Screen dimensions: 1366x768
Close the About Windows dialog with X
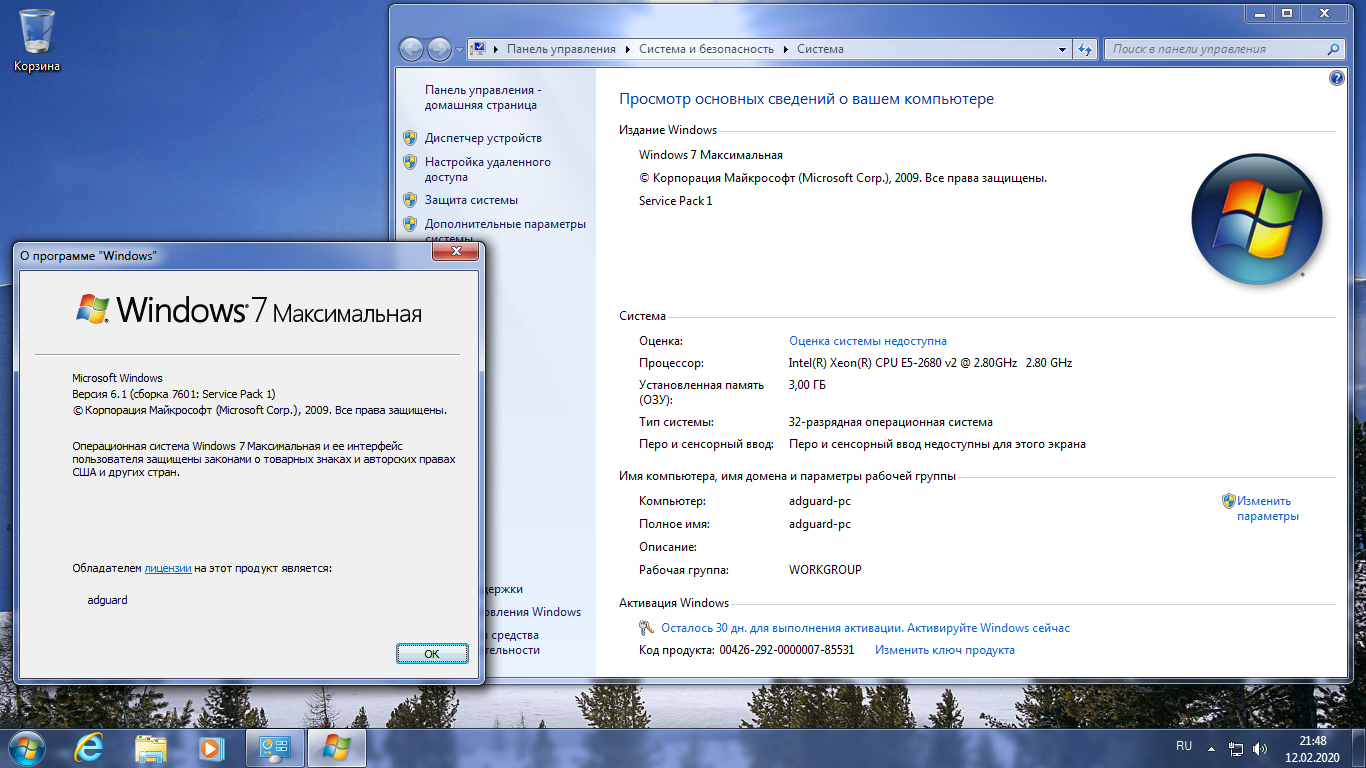(456, 254)
